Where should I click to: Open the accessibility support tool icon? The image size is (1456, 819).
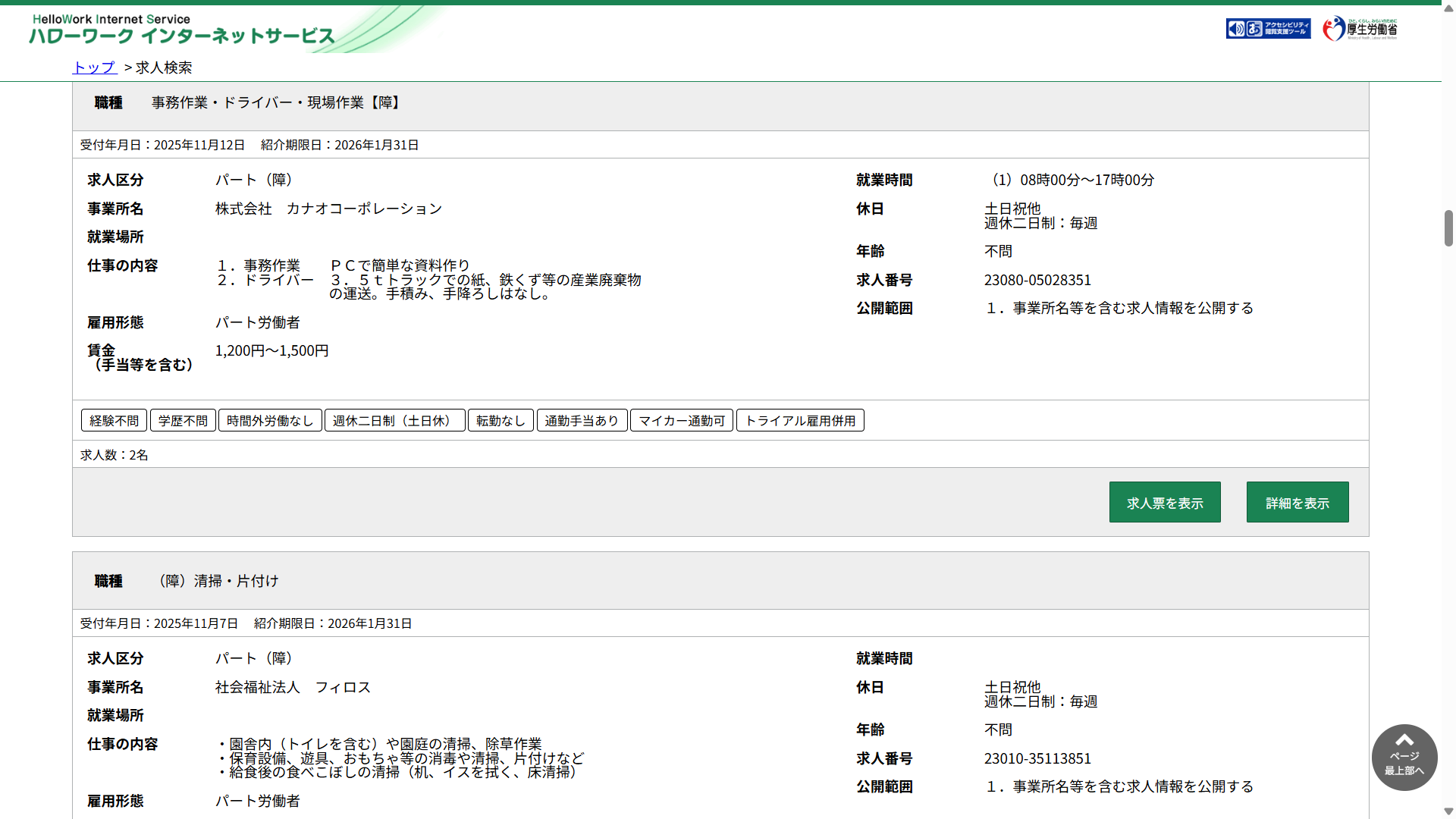[x=1268, y=29]
